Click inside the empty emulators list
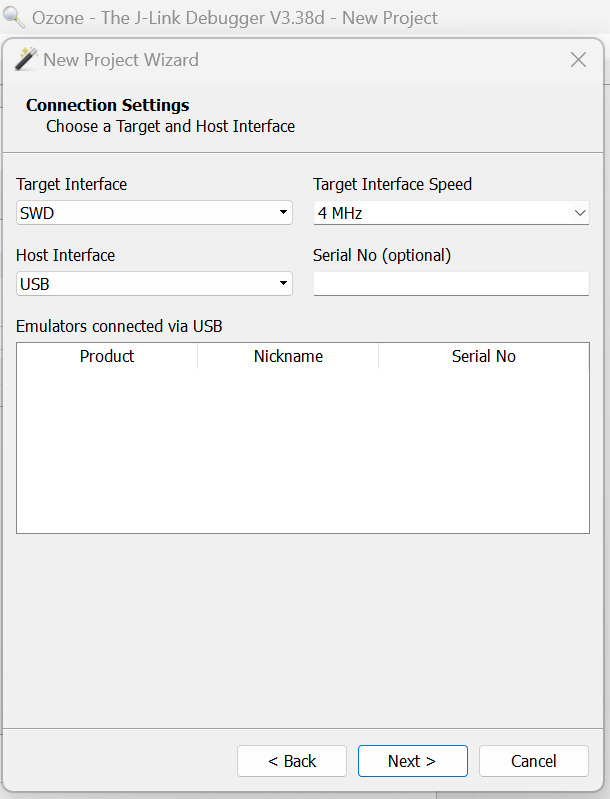The image size is (610, 799). click(302, 450)
